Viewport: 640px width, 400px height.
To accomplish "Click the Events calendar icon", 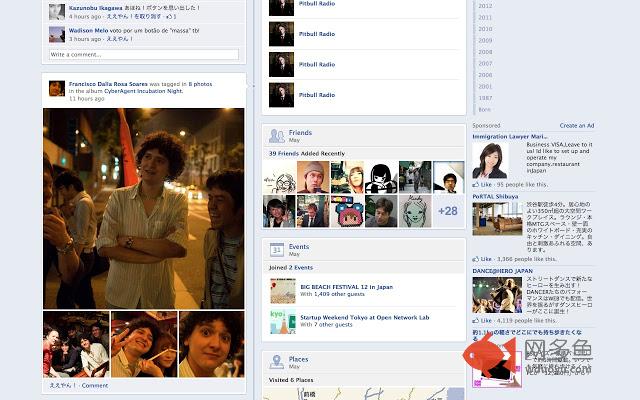I will coord(277,250).
